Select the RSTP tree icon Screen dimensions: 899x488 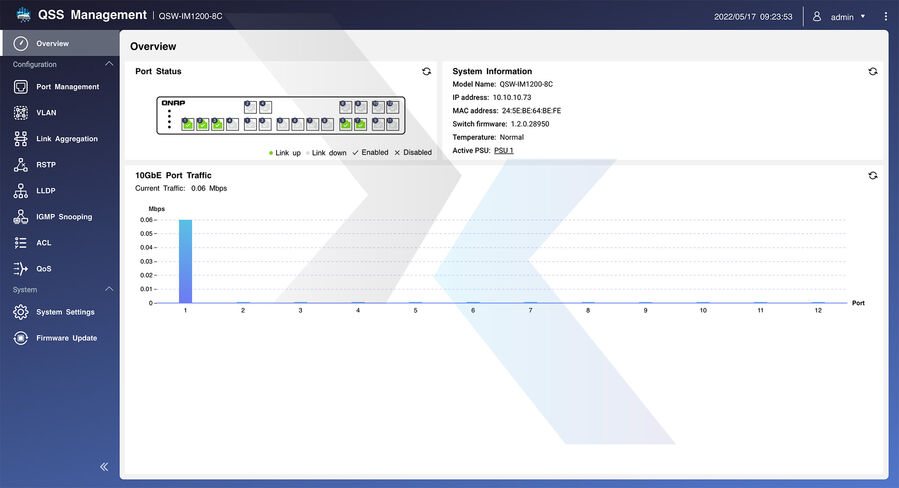click(x=20, y=165)
